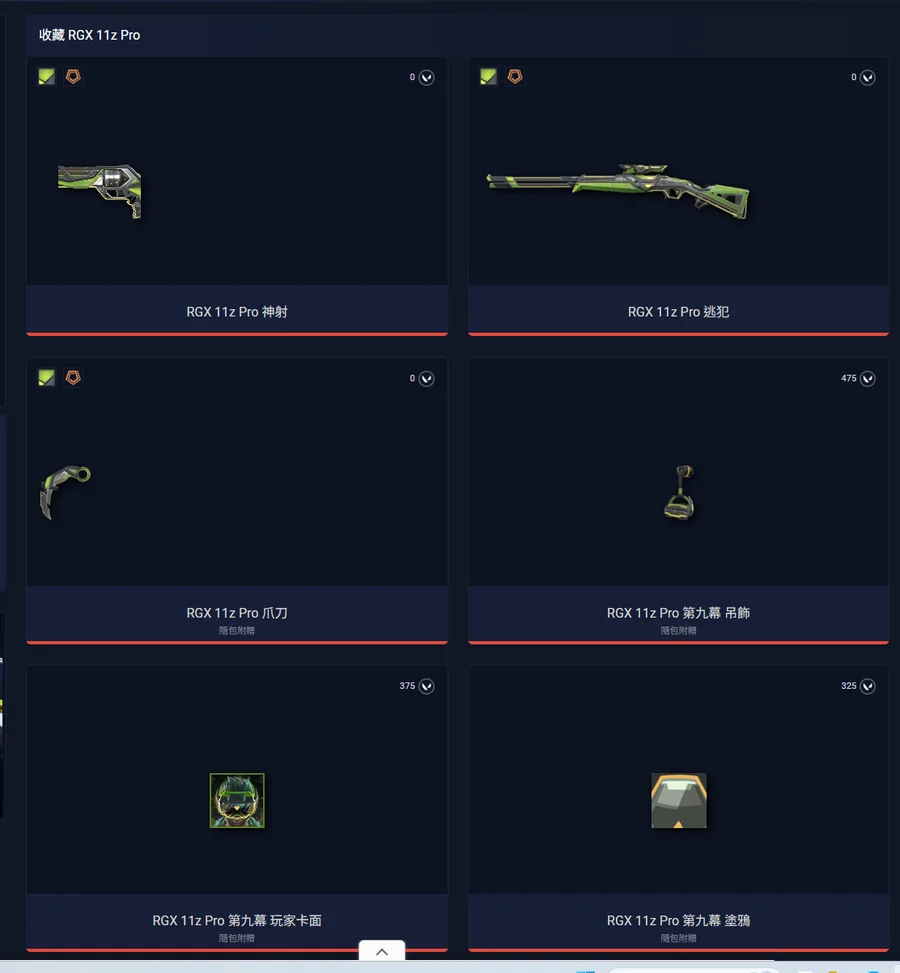Collapse panel with the up chevron tab
The width and height of the screenshot is (900, 973).
pyautogui.click(x=382, y=951)
